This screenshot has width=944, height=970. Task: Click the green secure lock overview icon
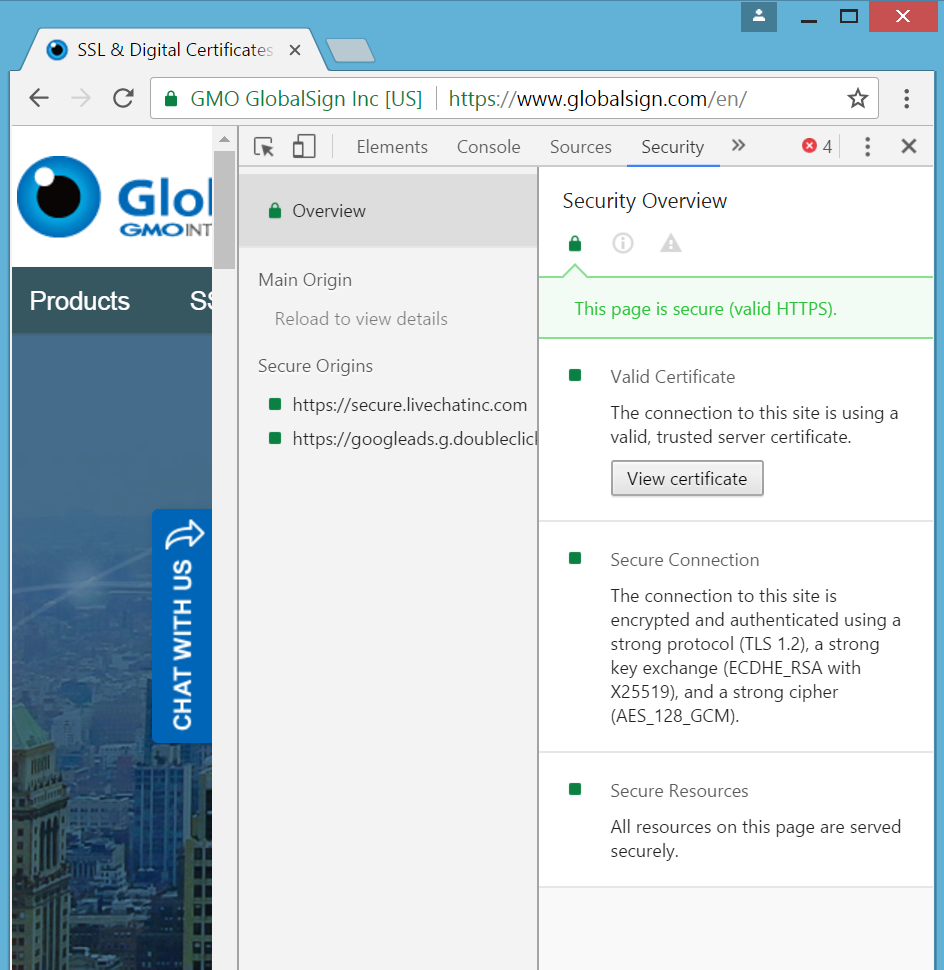574,243
